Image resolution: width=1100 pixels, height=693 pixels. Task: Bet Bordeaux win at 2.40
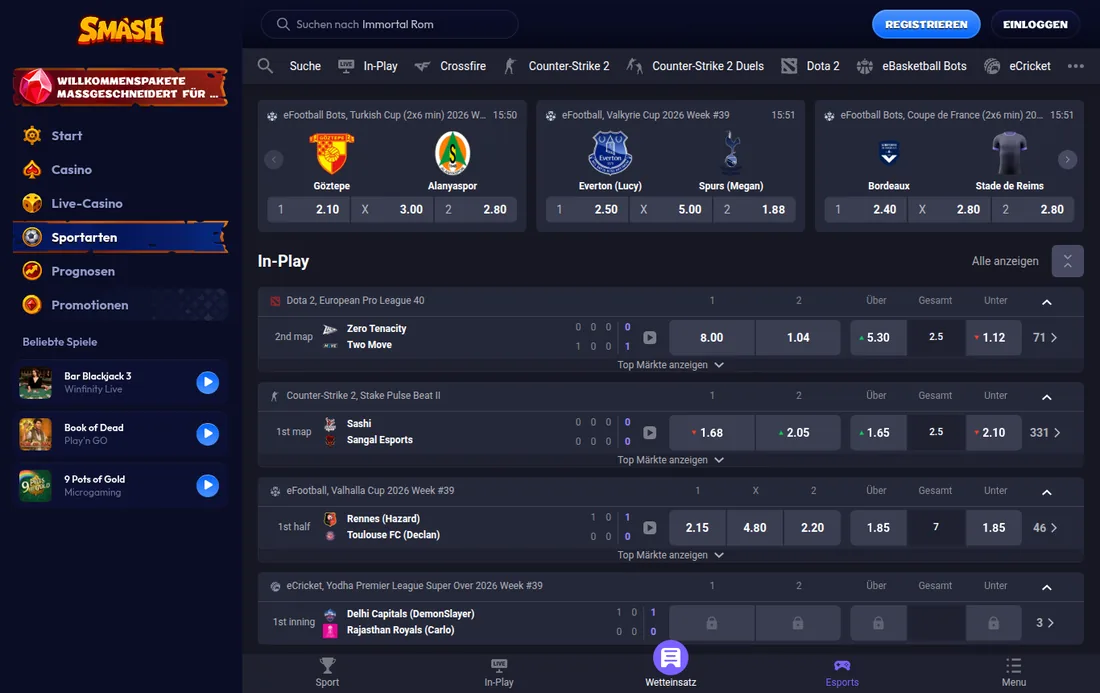click(x=866, y=209)
